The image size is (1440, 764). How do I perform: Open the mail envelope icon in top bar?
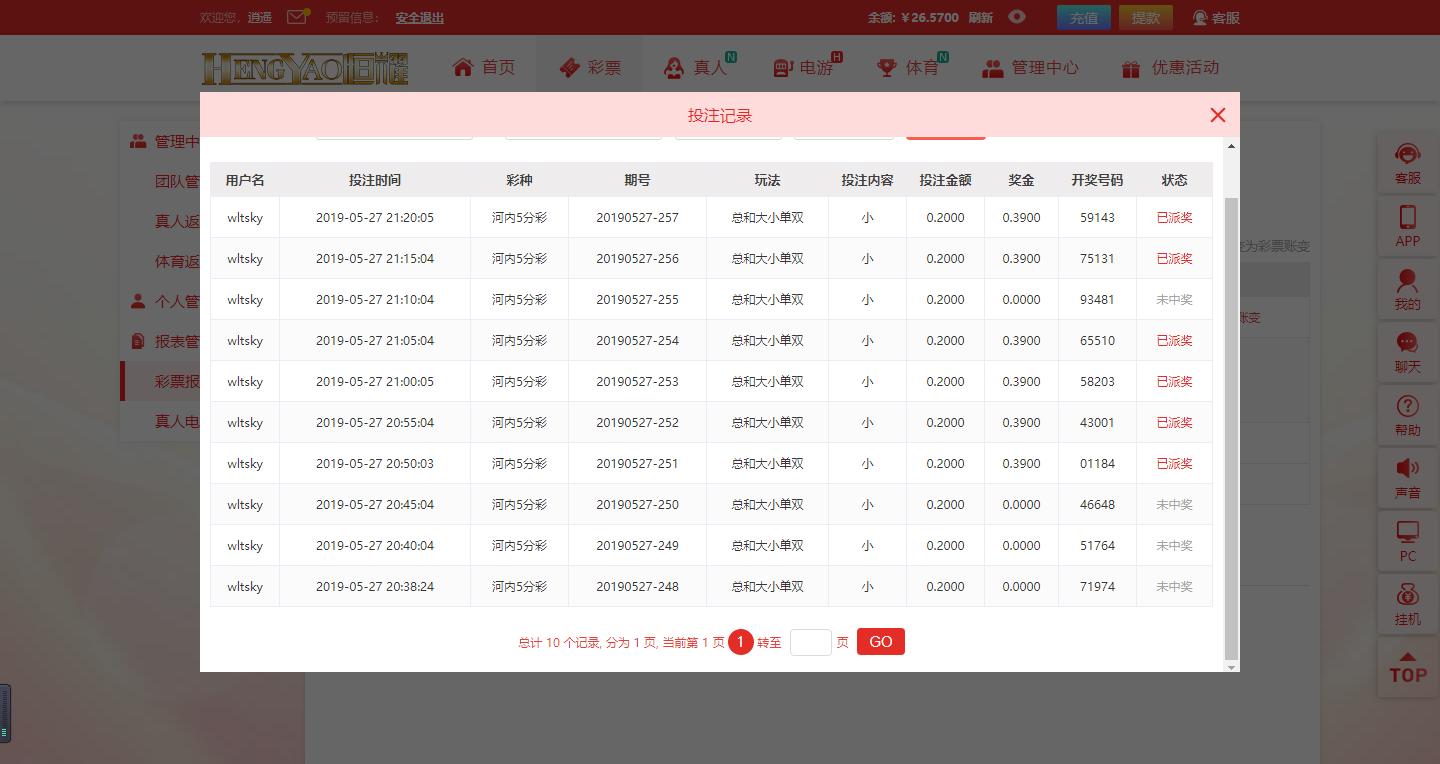(x=297, y=17)
